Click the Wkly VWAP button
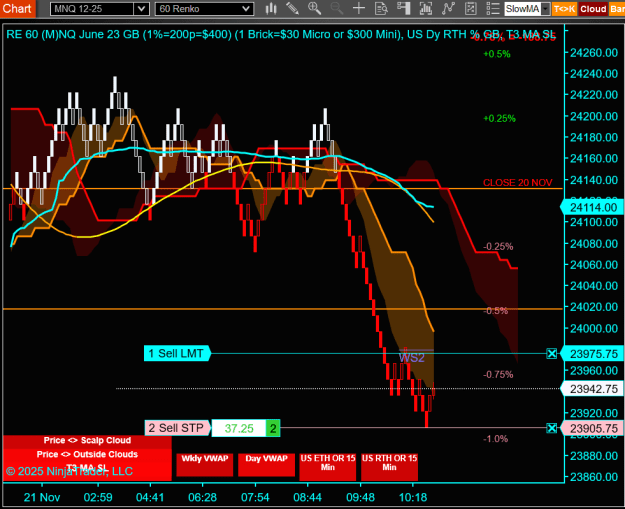This screenshot has height=509, width=625. pos(204,464)
